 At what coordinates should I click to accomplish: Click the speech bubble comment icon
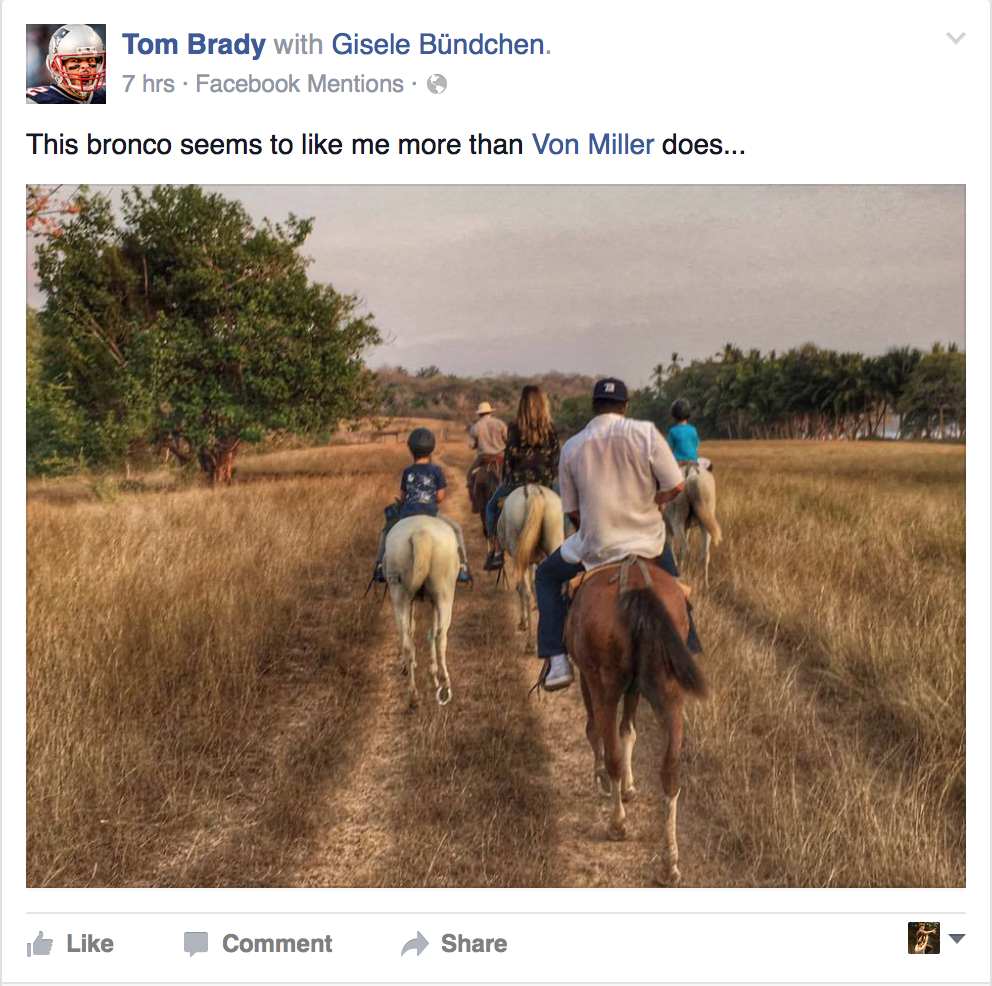(195, 944)
